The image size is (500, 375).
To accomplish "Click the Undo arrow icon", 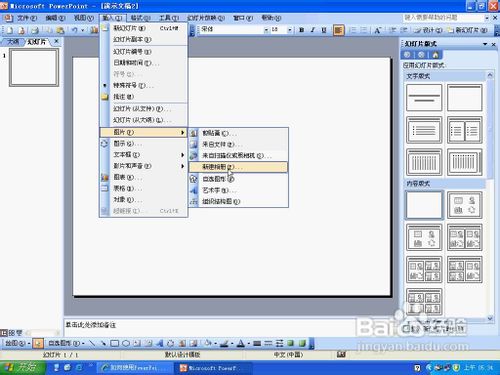I will (x=75, y=30).
